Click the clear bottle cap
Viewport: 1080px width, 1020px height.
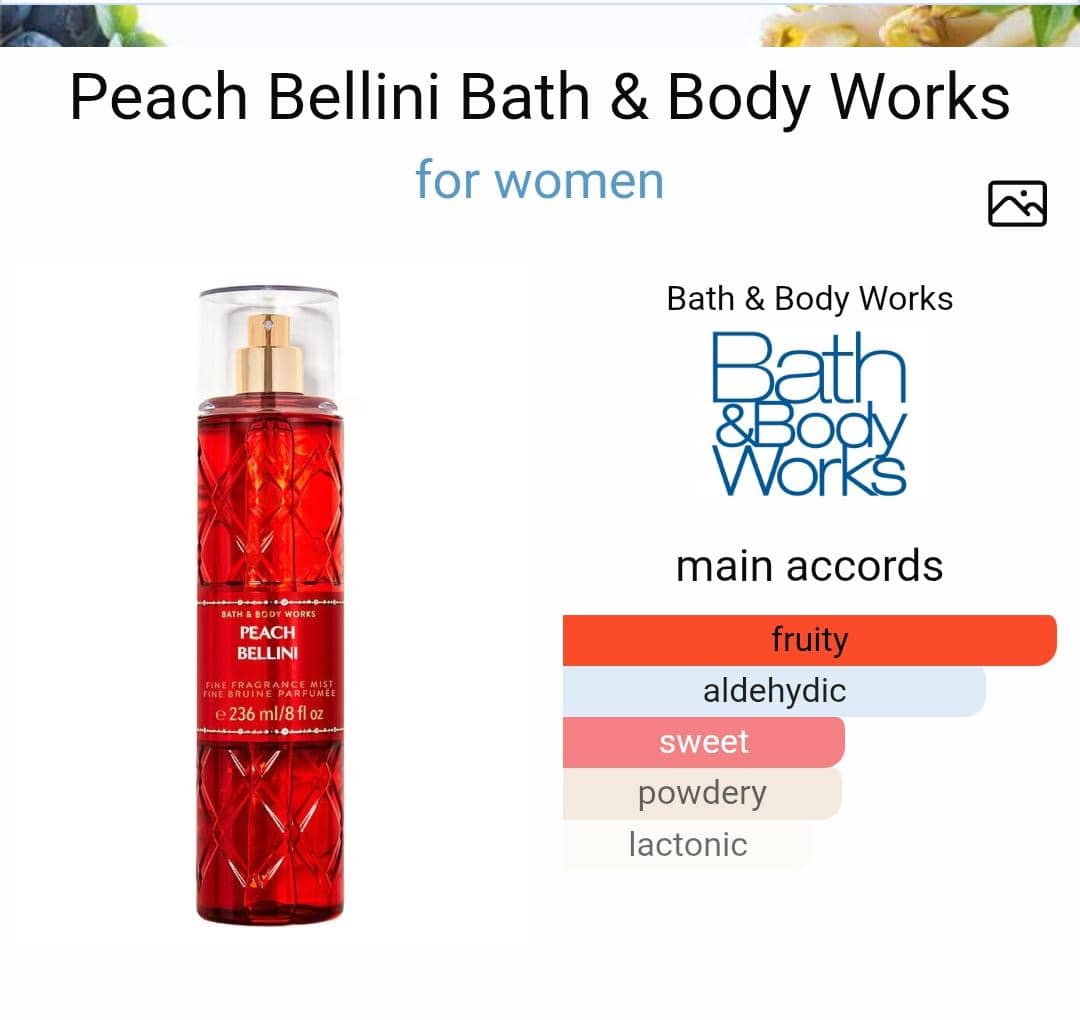click(269, 343)
